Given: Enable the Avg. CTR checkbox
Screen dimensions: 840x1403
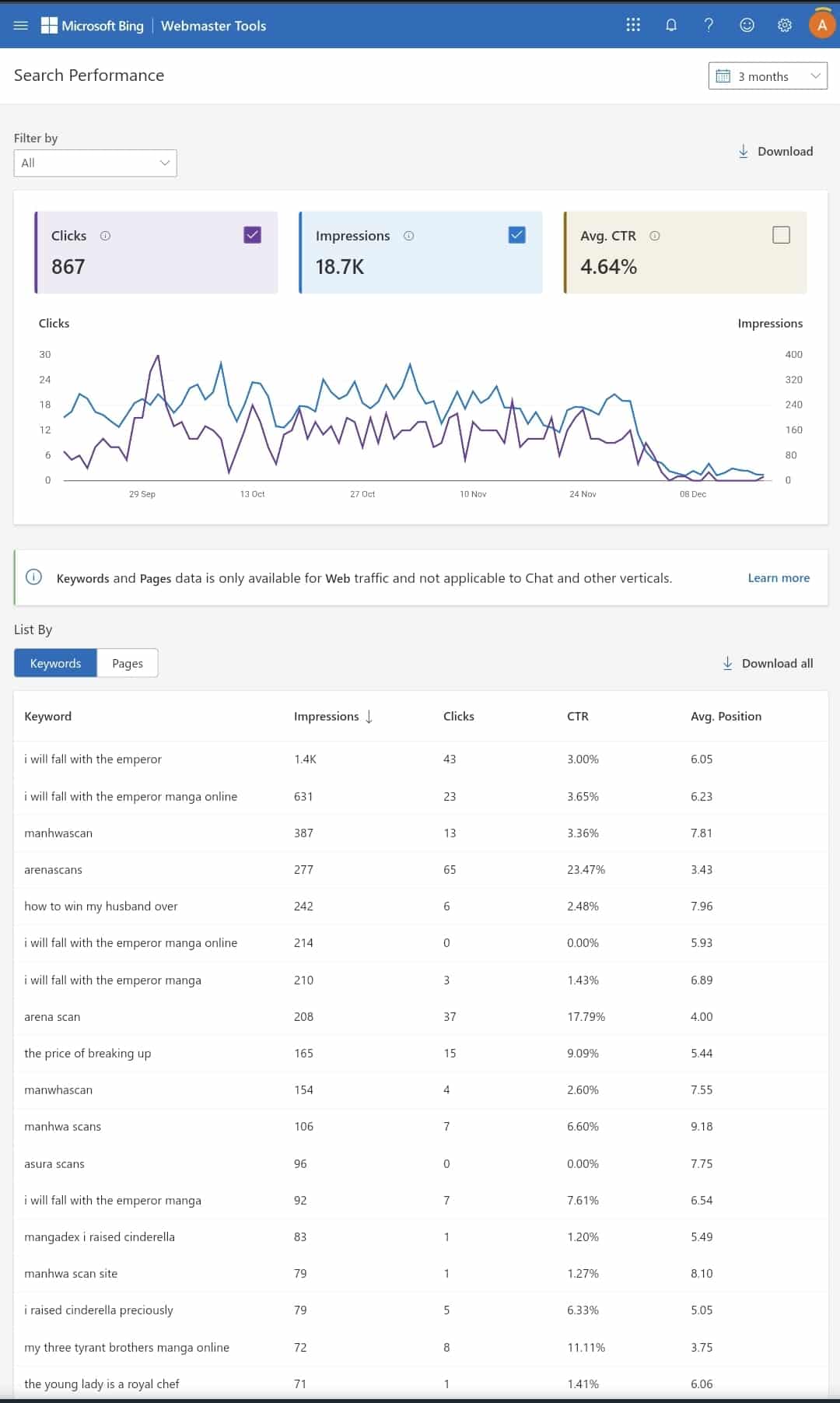Looking at the screenshot, I should (x=781, y=235).
